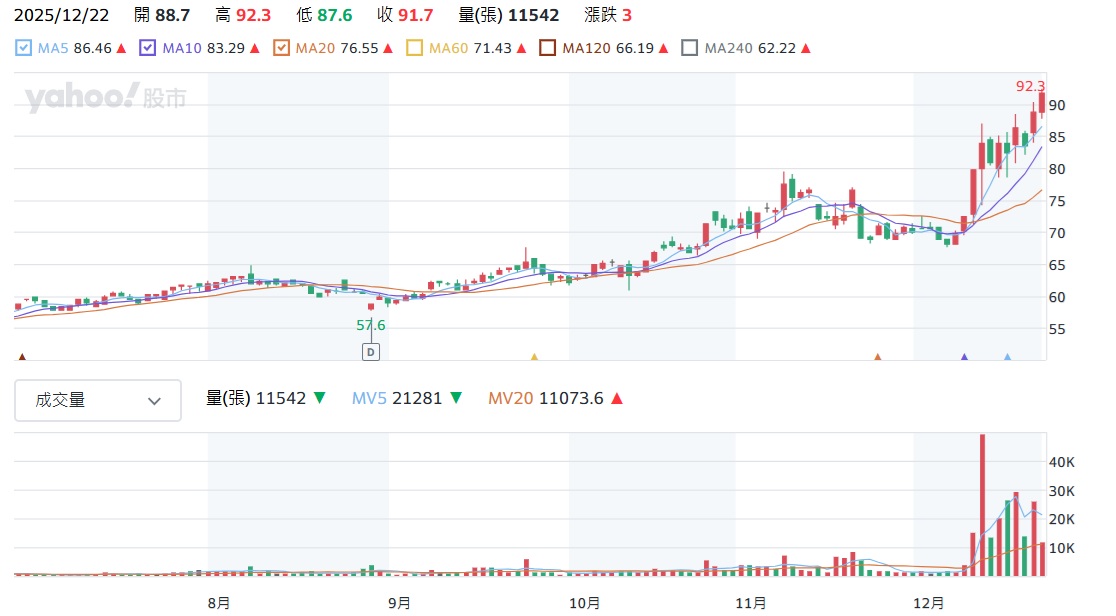This screenshot has width=1116, height=616.
Task: Click the 8月 label on time axis
Action: 219,603
